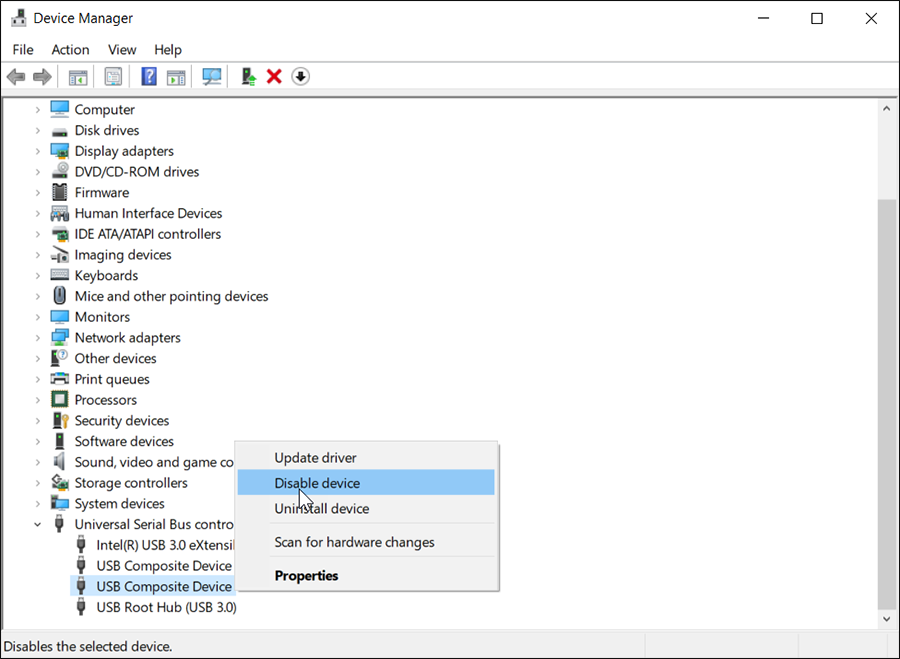Expand the Monitors node
The width and height of the screenshot is (900, 659).
click(37, 317)
